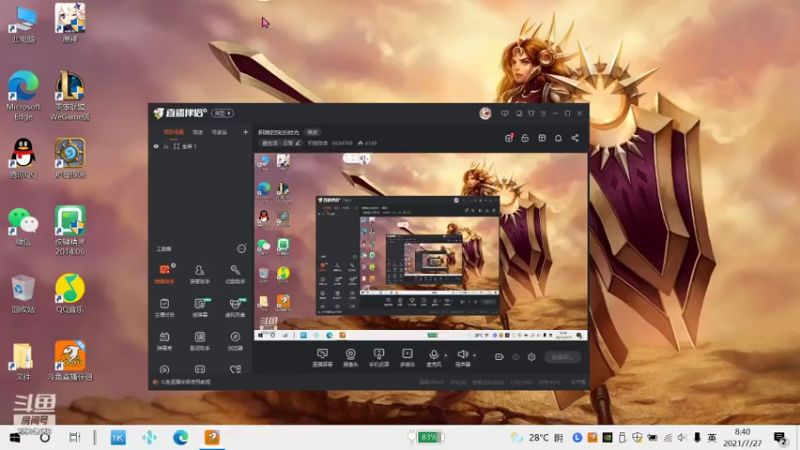Open the hamburger menu in title bar
Image resolution: width=800 pixels, height=450 pixels.
tap(543, 113)
